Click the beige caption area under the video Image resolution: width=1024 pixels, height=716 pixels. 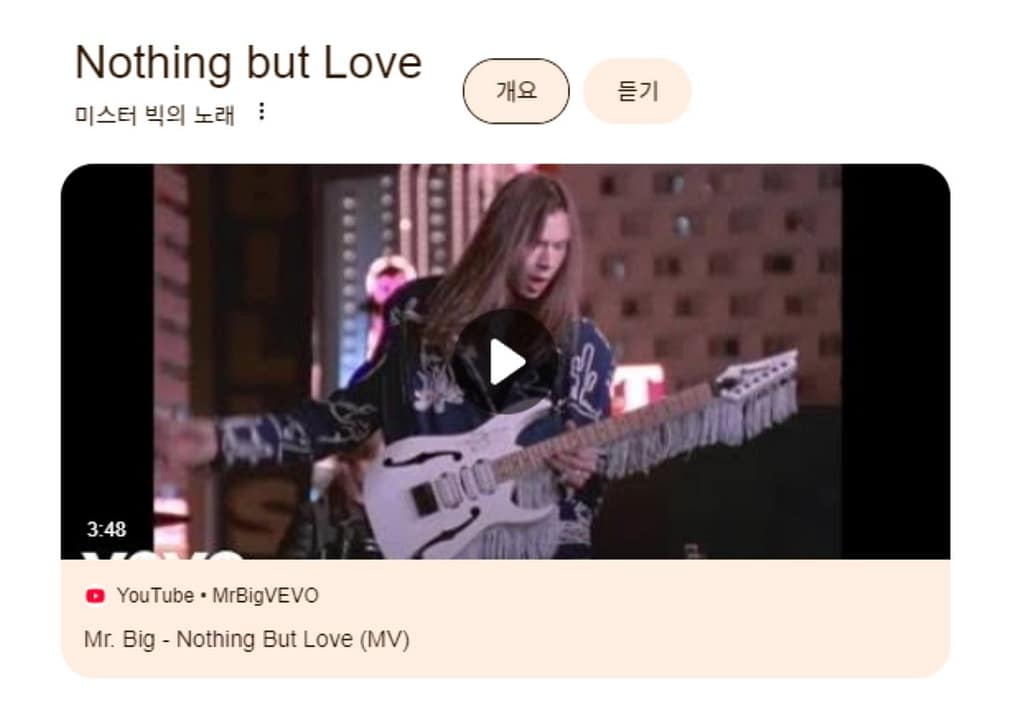(x=505, y=618)
